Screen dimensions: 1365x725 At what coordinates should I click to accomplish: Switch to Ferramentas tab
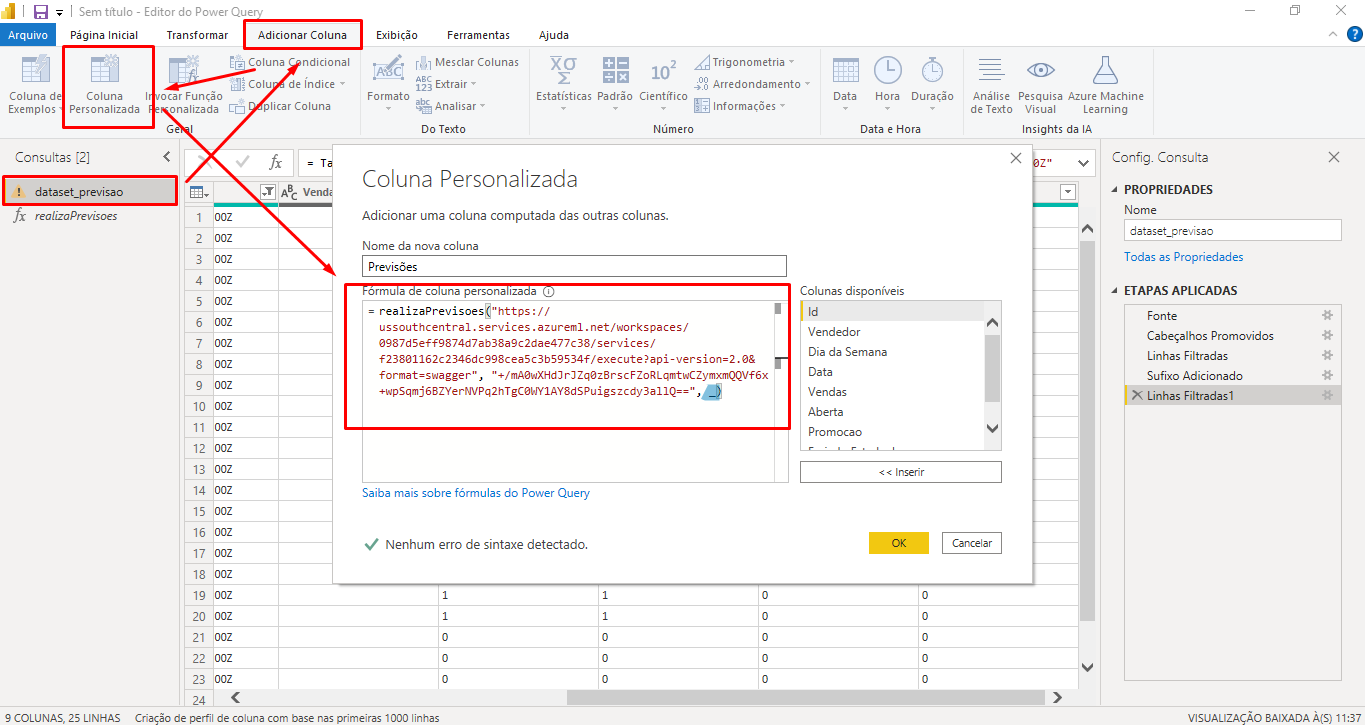(x=478, y=35)
